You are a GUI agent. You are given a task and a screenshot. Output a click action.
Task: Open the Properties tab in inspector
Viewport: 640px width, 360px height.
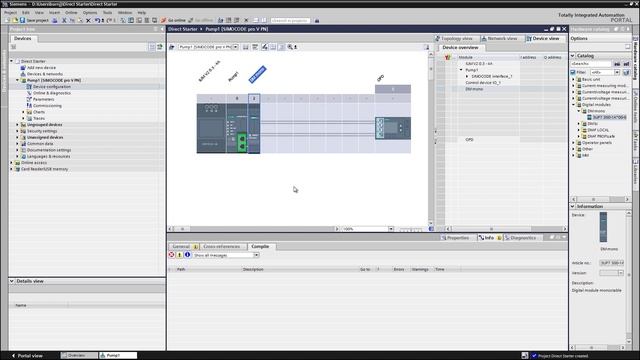point(455,238)
